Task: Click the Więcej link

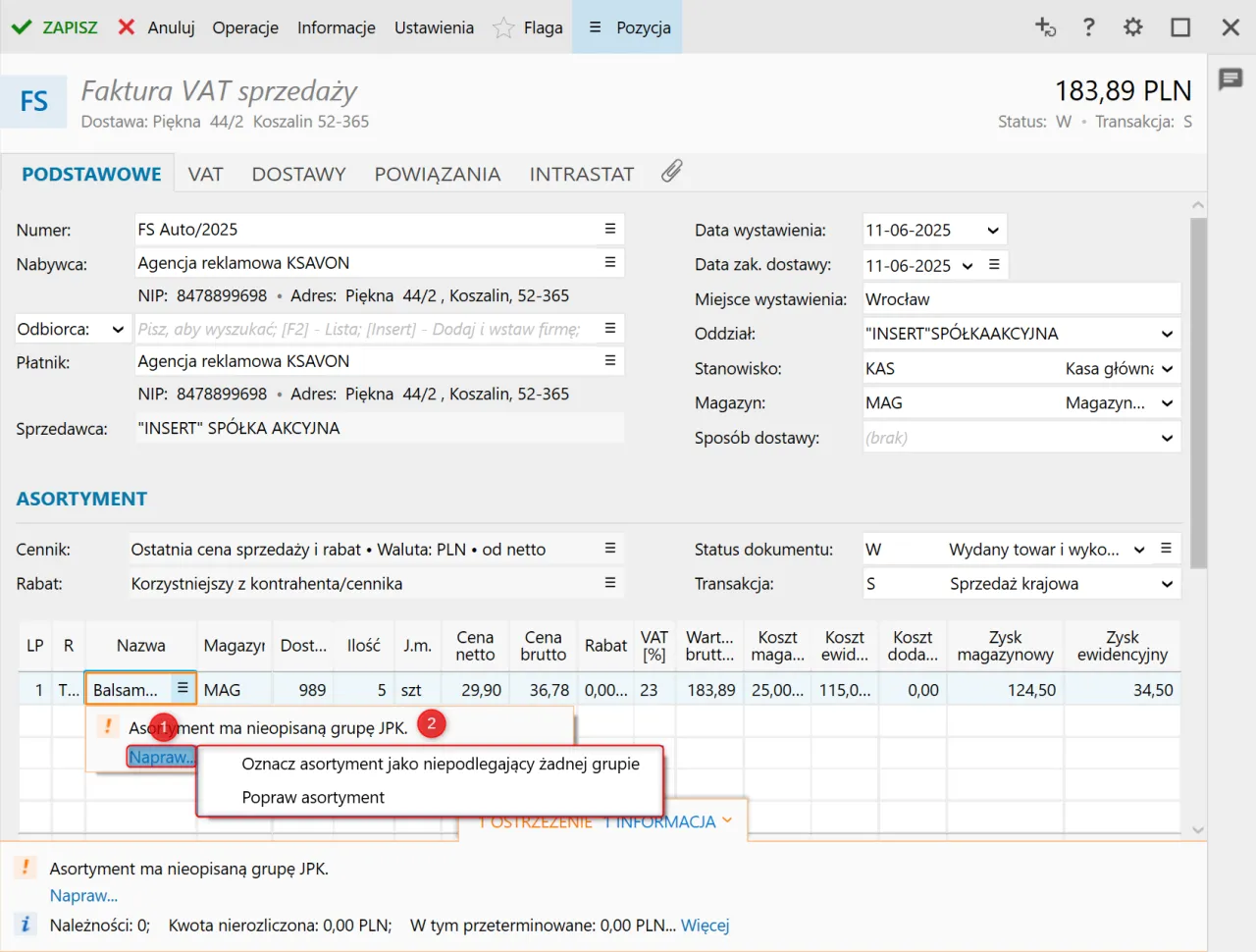Action: [705, 926]
